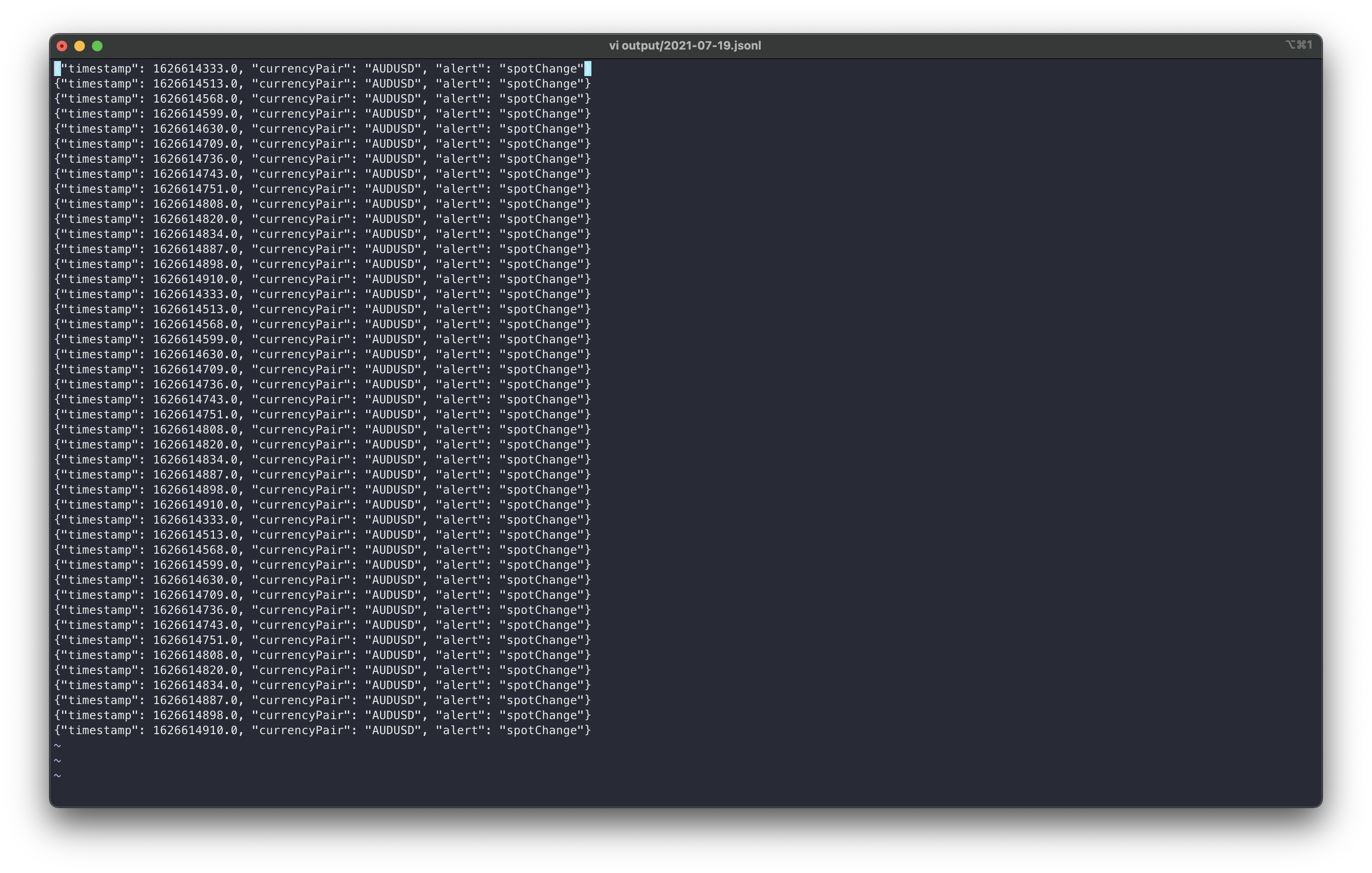1372x873 pixels.
Task: Place cursor on highlighted opening brace of first line
Action: pyautogui.click(x=57, y=69)
